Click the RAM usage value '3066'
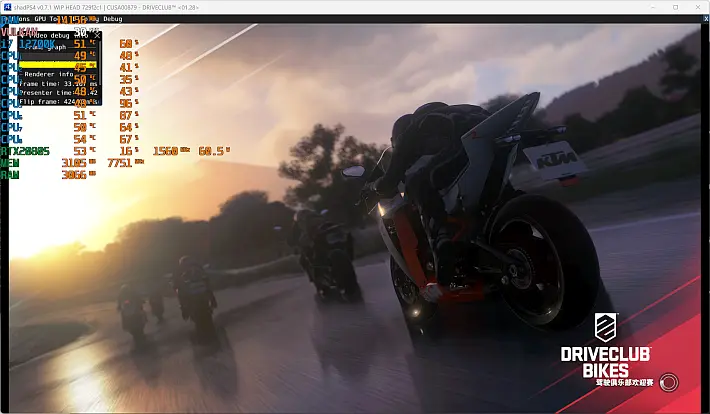710x414 pixels. pyautogui.click(x=74, y=174)
